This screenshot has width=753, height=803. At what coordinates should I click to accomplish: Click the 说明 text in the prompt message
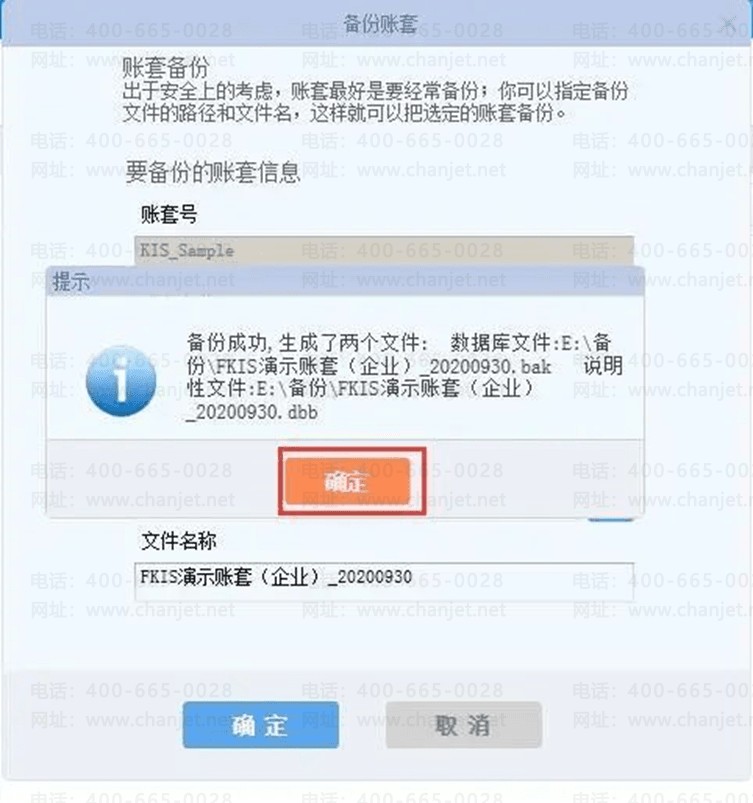coord(603,366)
